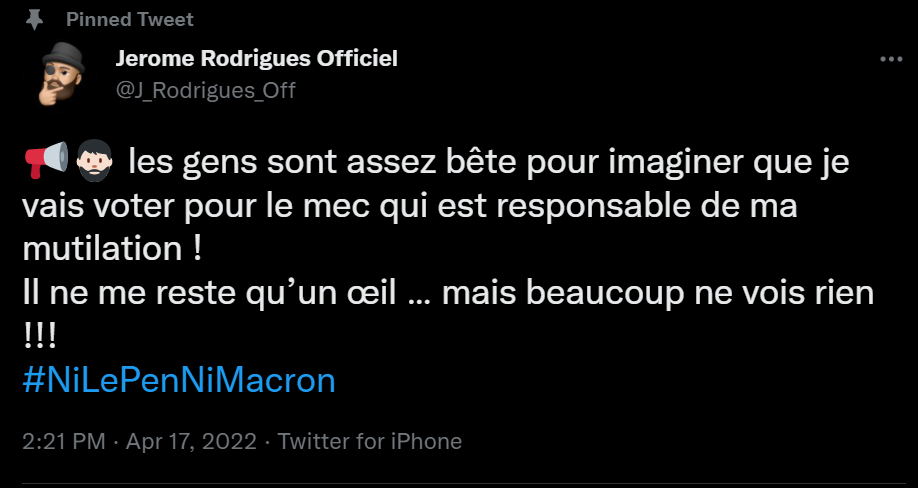The height and width of the screenshot is (488, 918).
Task: Click the @J_Rodrigues_Off handle
Action: coord(206,90)
